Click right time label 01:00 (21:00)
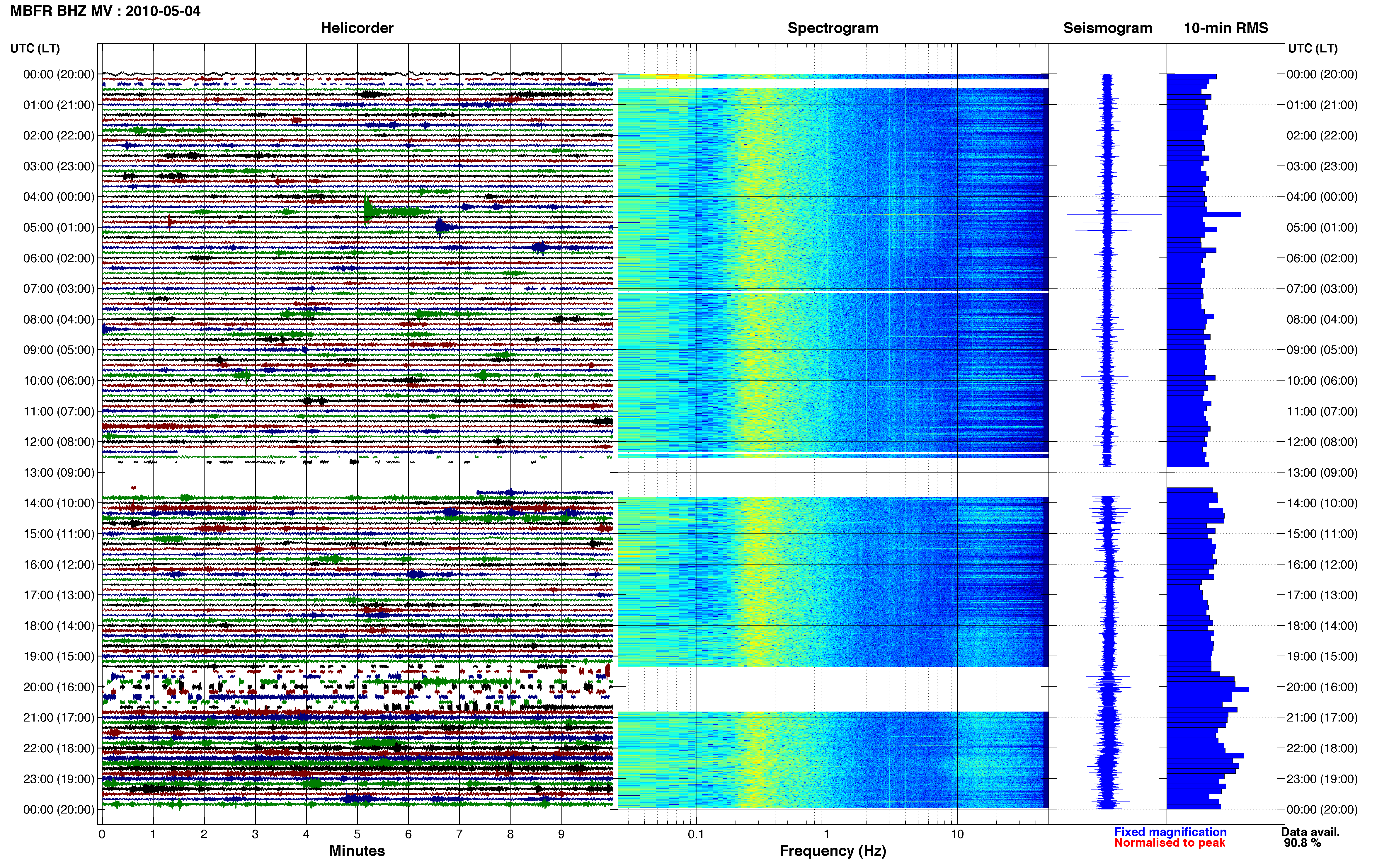Image resolution: width=1389 pixels, height=868 pixels. (x=1322, y=105)
